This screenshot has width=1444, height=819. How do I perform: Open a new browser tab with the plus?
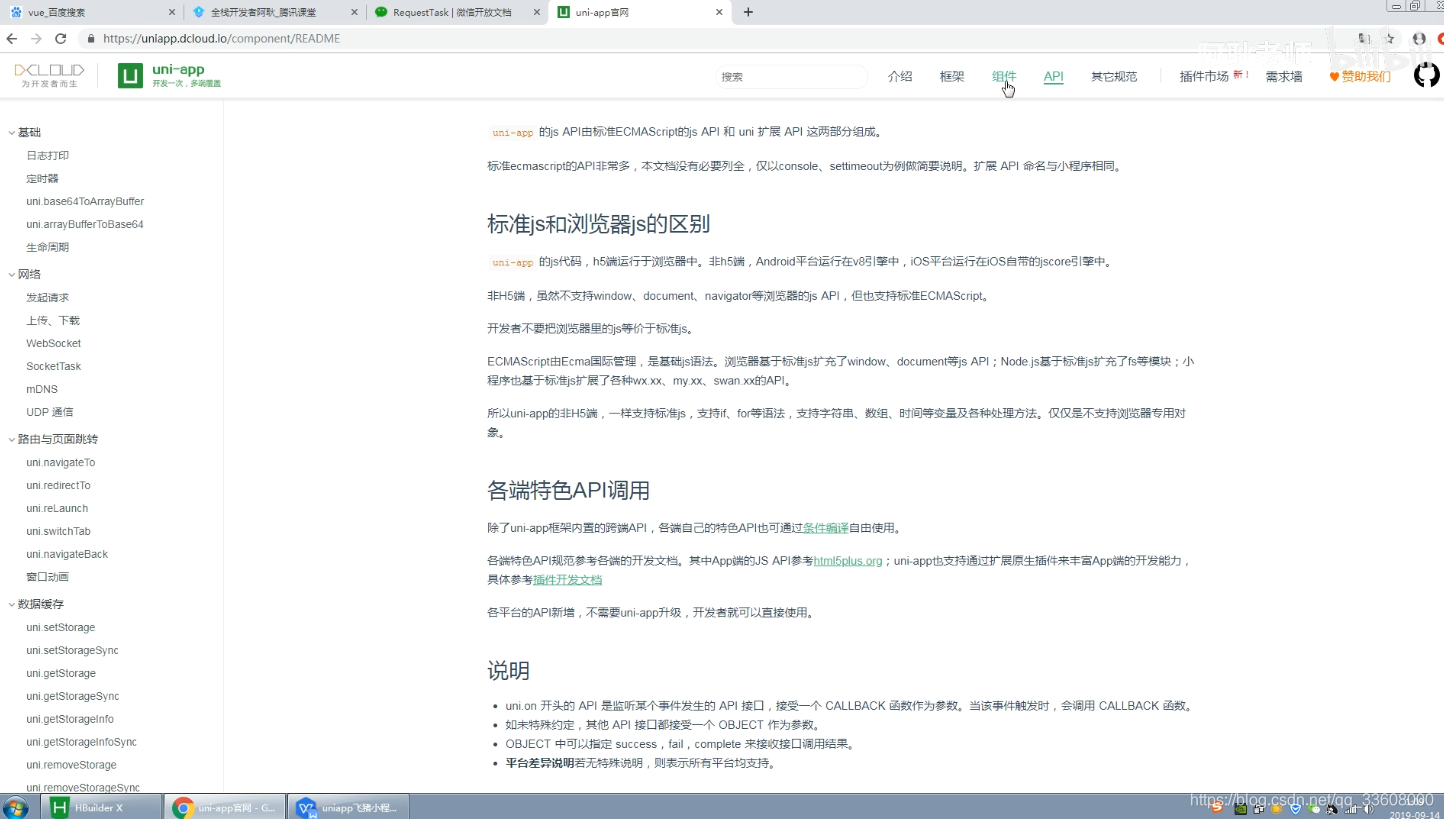tap(749, 12)
